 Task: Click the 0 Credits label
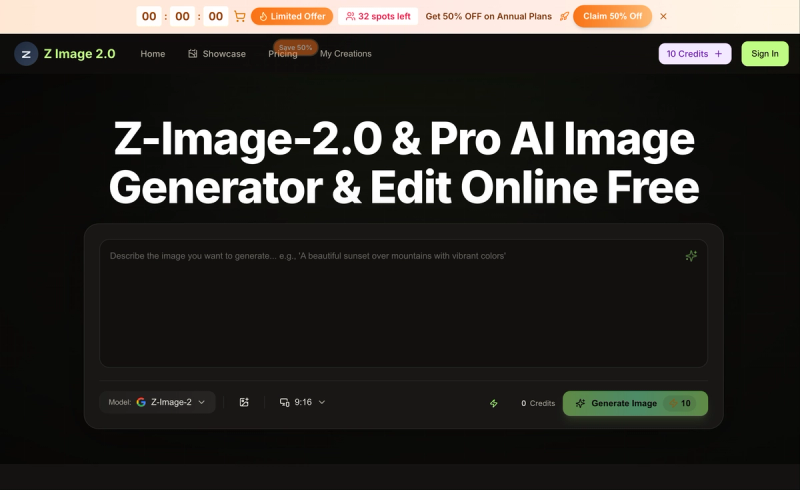[538, 403]
